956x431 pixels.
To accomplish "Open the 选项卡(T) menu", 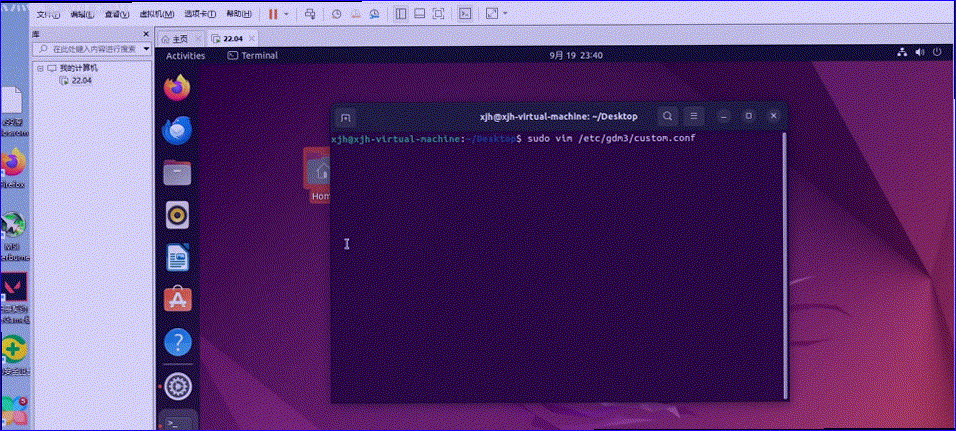I will pyautogui.click(x=200, y=14).
